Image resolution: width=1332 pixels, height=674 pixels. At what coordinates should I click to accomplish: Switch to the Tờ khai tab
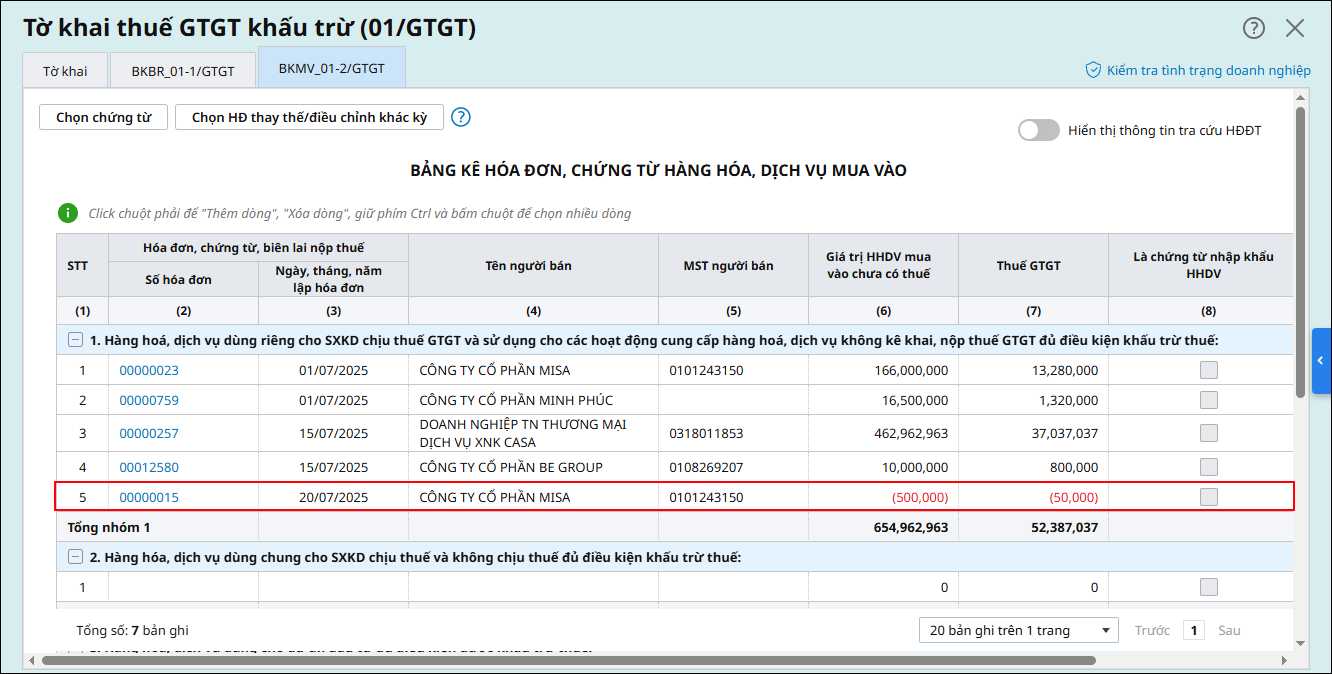65,71
